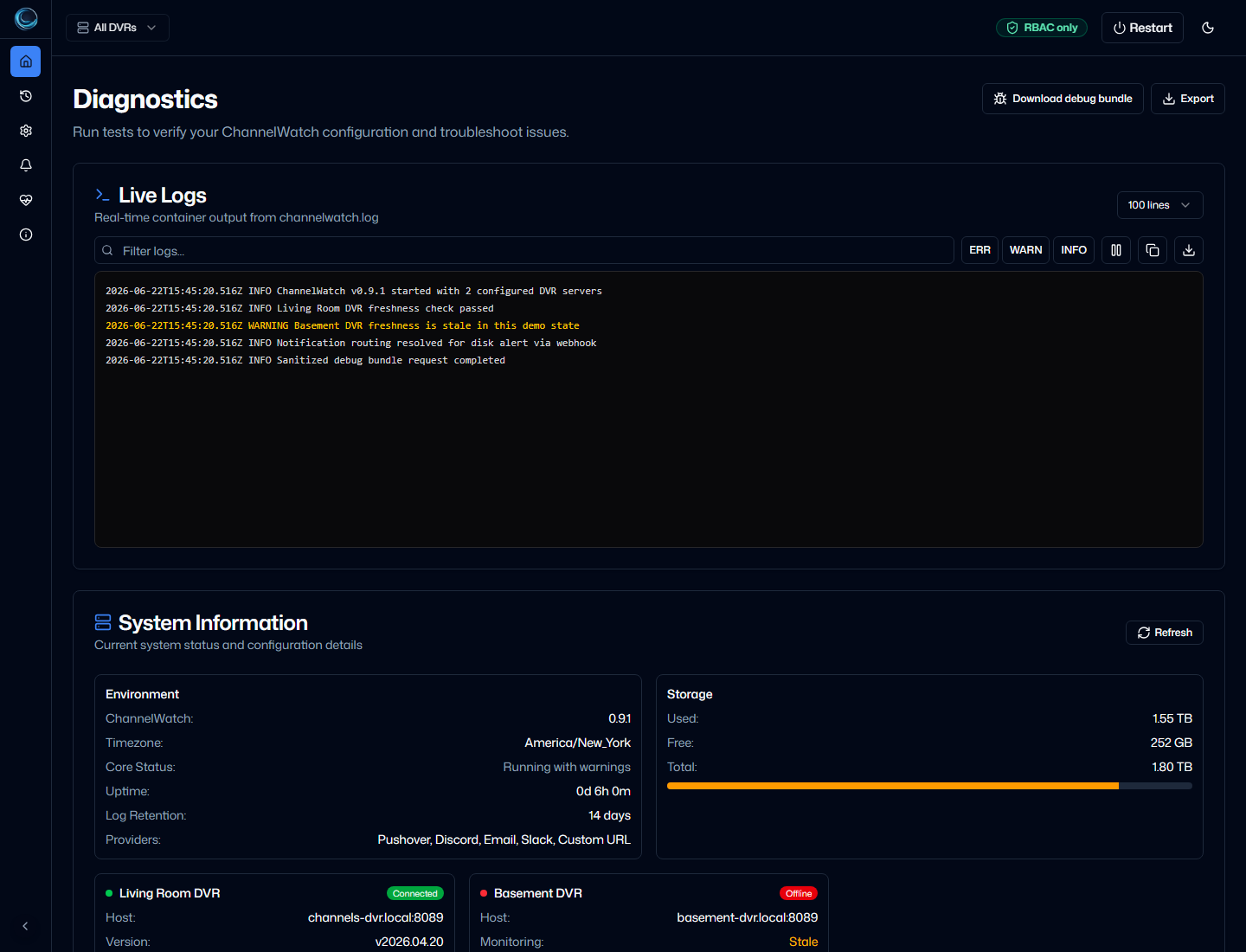The width and height of the screenshot is (1246, 952).
Task: Click the Live Logs terminal icon
Action: [x=102, y=195]
